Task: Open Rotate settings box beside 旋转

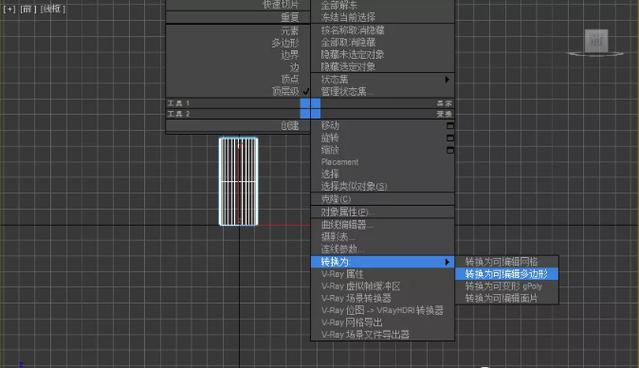Action: point(450,138)
